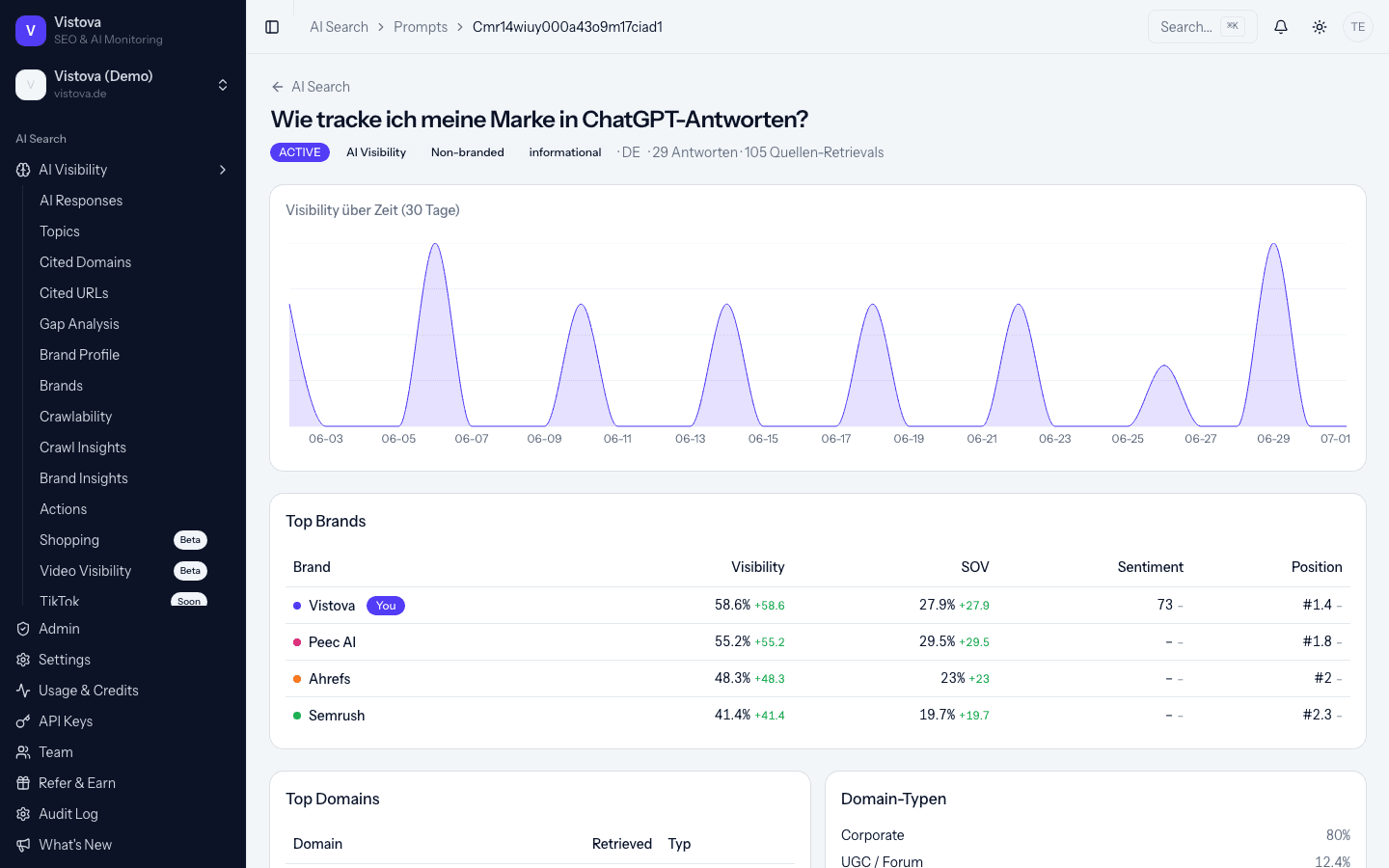Click the ACTIVE status badge
The width and height of the screenshot is (1389, 868).
[x=300, y=152]
